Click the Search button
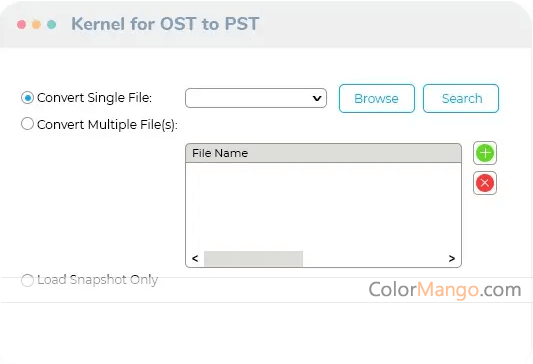 [461, 98]
